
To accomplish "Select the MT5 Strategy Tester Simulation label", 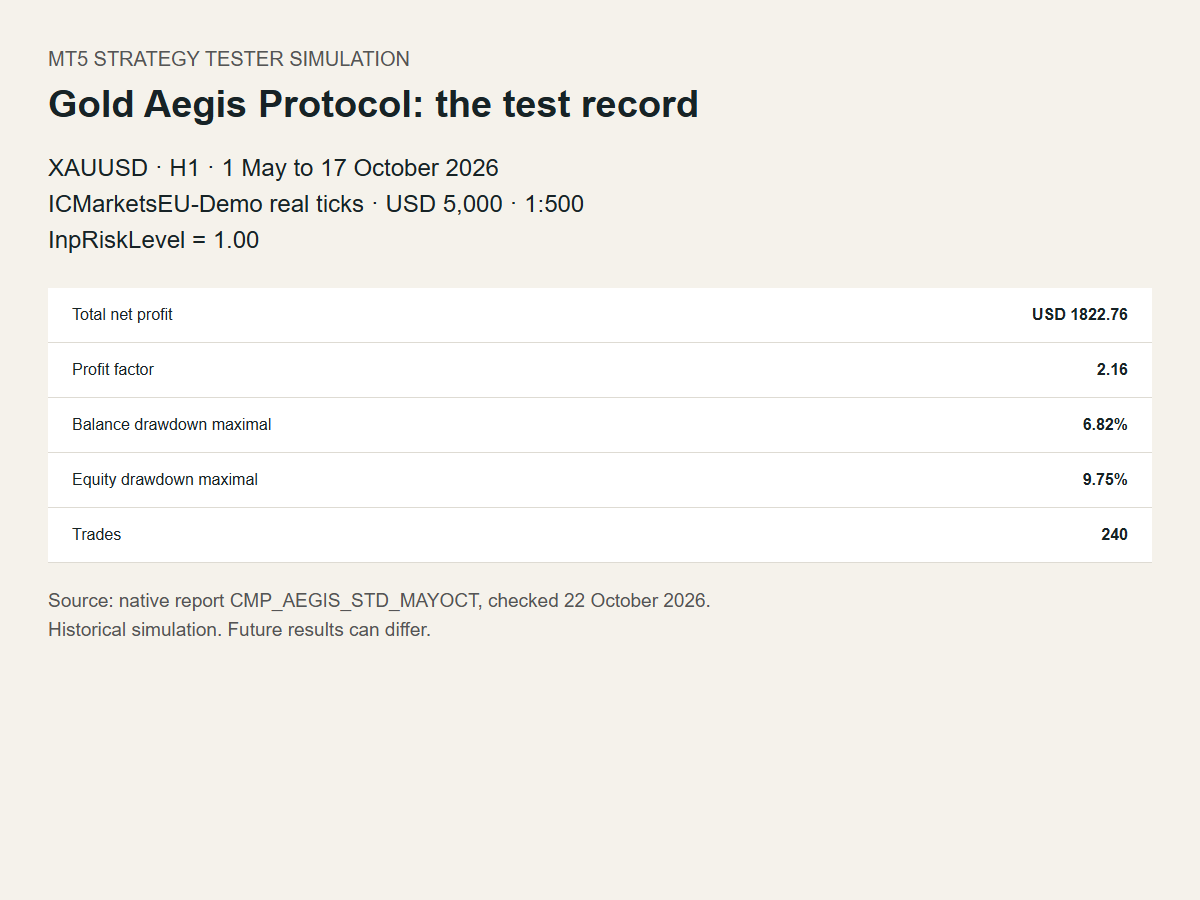I will [x=229, y=59].
